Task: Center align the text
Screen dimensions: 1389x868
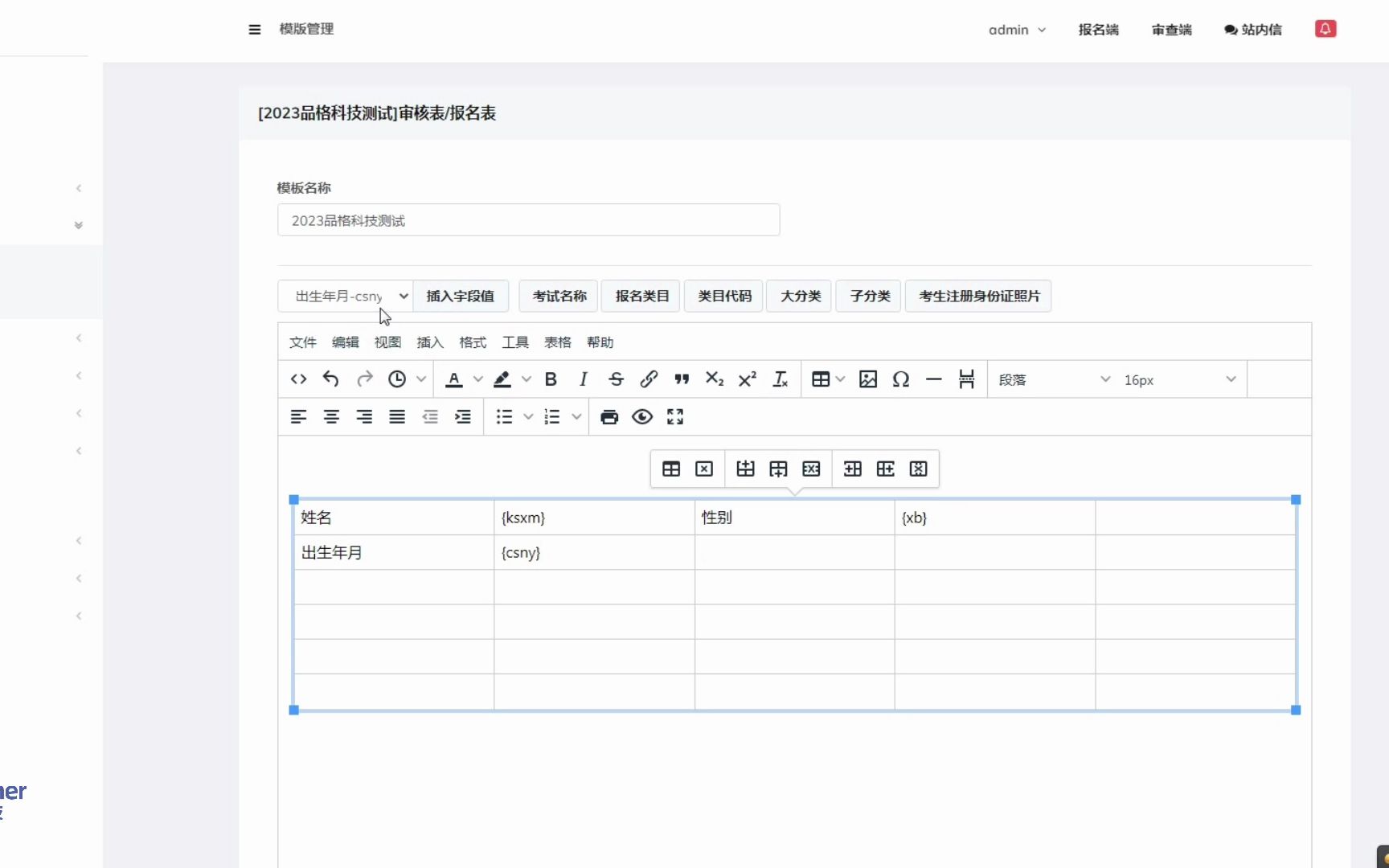Action: (331, 416)
